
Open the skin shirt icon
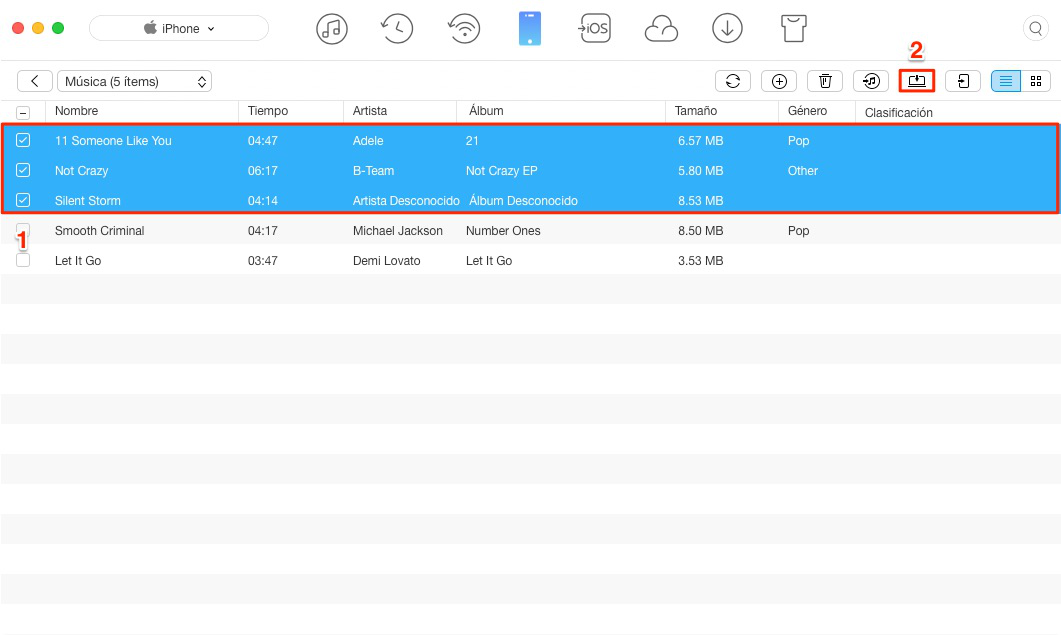[x=794, y=29]
